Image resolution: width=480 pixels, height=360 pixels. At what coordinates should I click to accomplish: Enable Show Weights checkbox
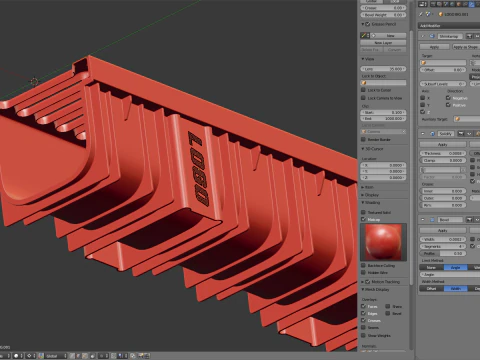tap(363, 335)
